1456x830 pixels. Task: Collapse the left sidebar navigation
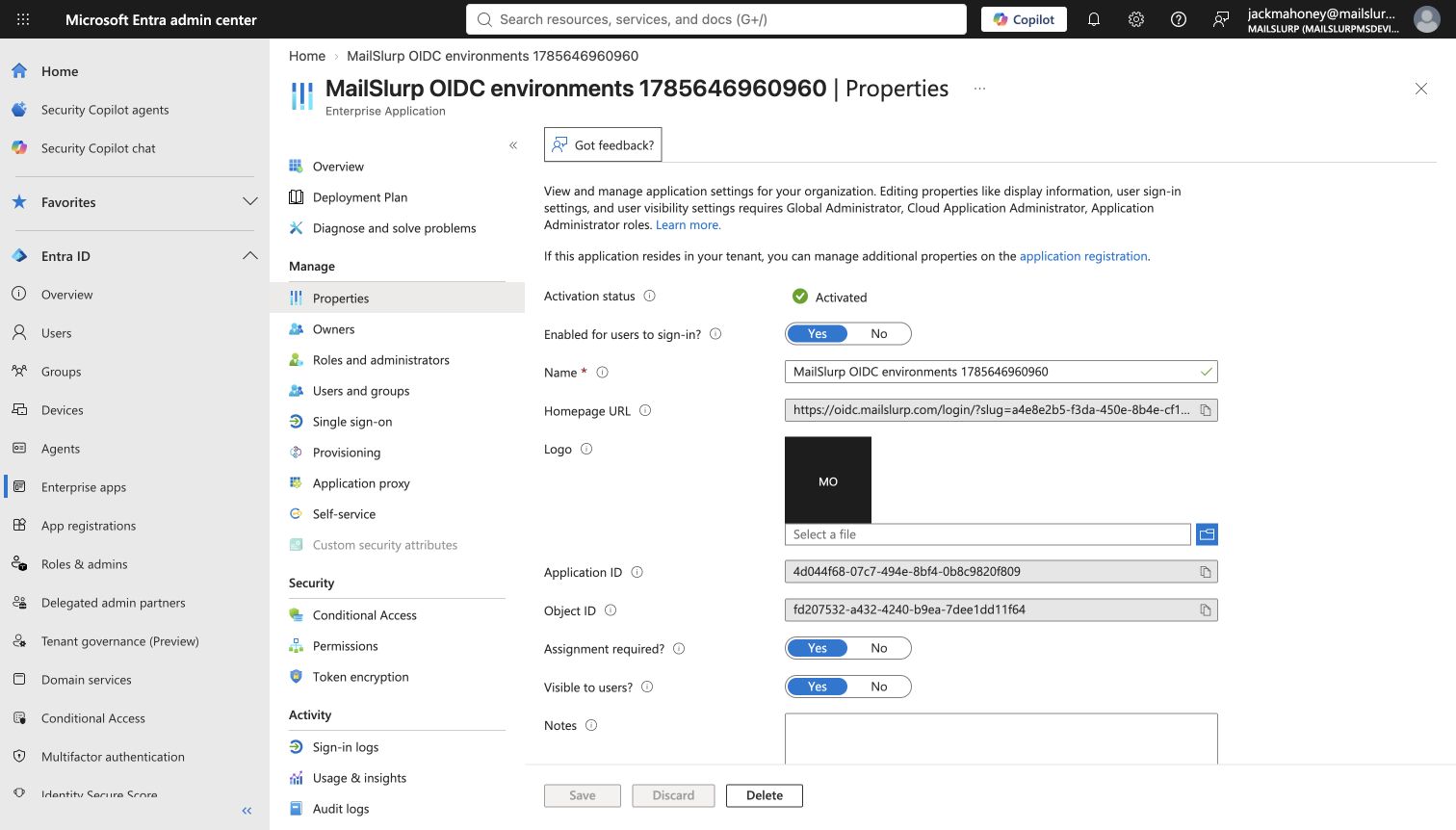click(x=247, y=811)
